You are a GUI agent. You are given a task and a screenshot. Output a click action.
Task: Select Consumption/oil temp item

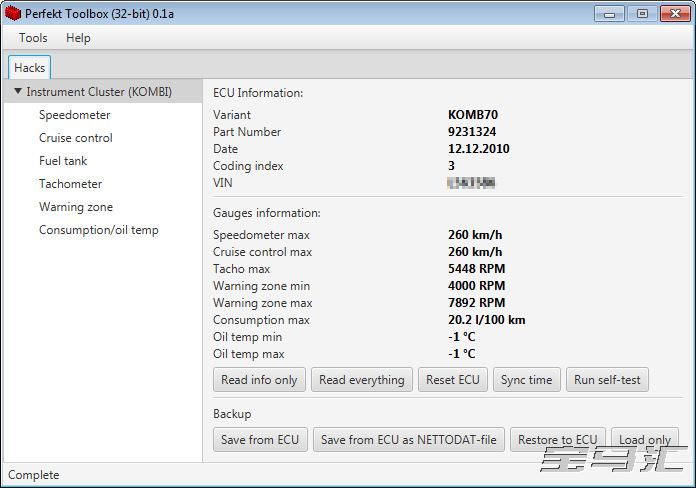(x=99, y=230)
